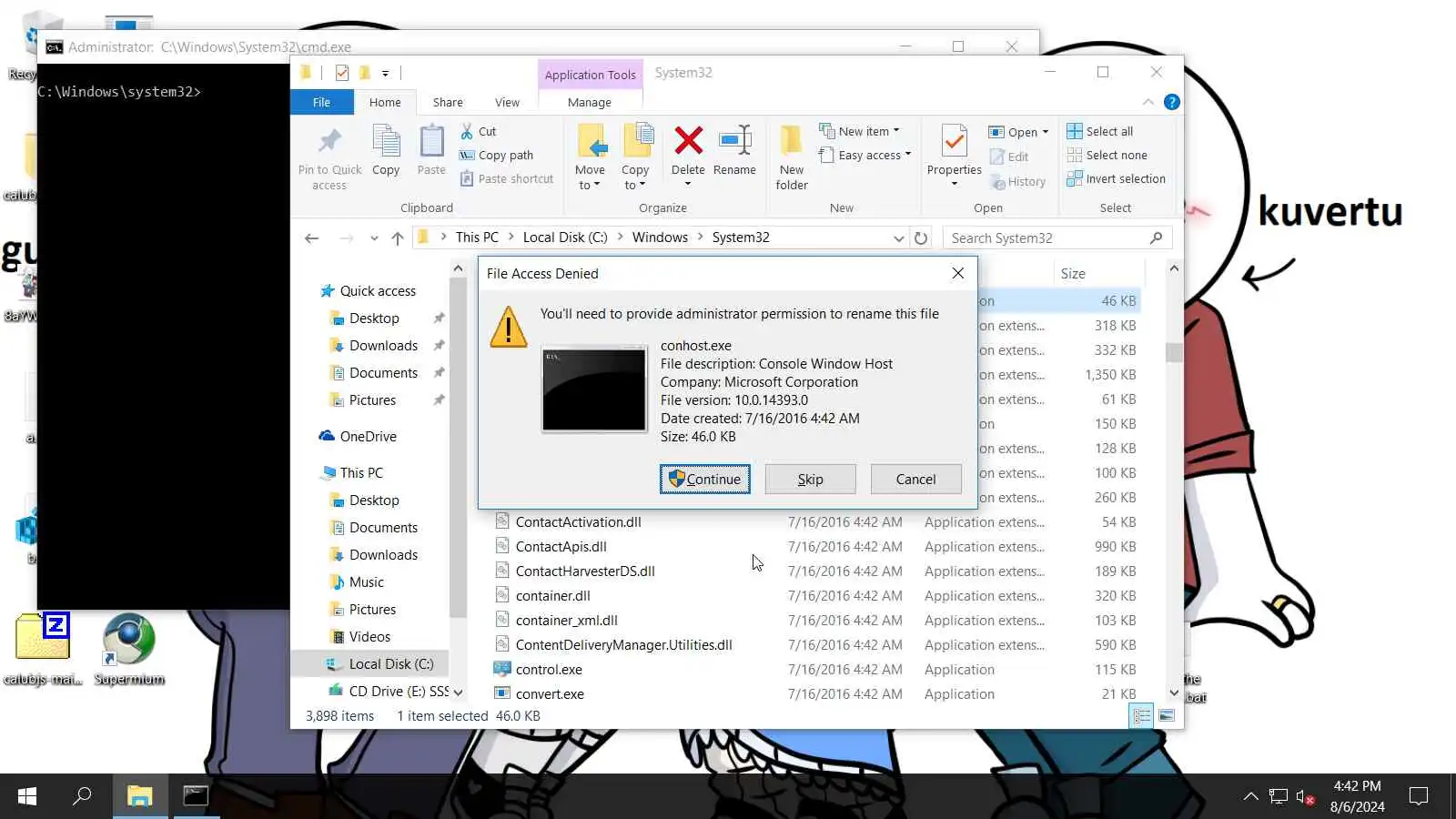Click the red Delete icon
Image resolution: width=1456 pixels, height=819 pixels.
[x=688, y=140]
